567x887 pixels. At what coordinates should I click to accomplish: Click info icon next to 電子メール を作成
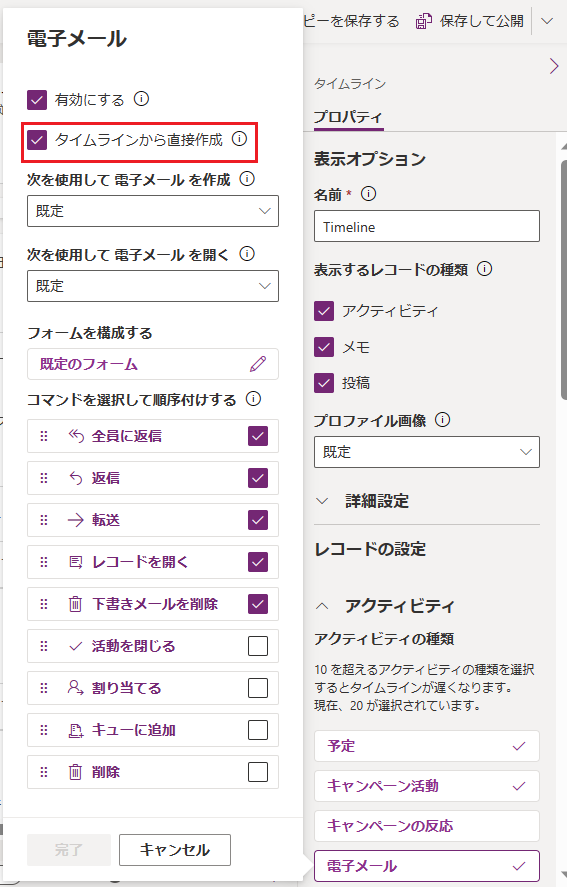(x=247, y=179)
